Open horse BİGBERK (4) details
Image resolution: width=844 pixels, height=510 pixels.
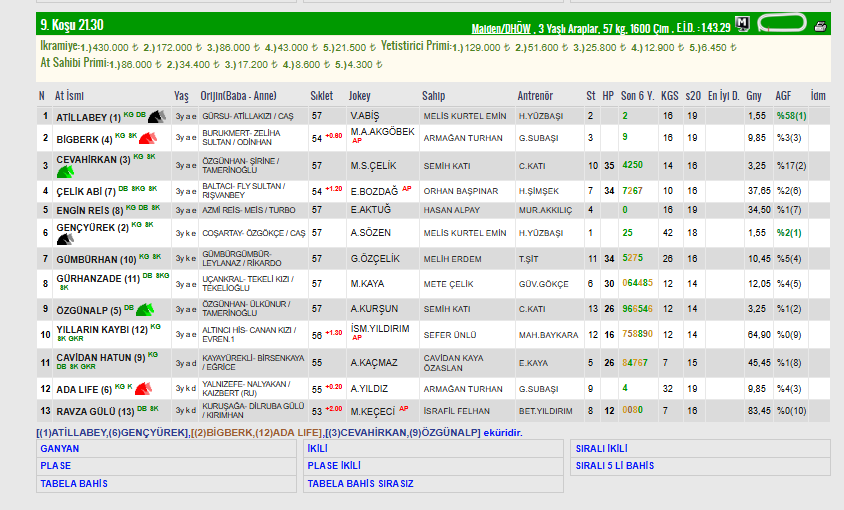[84, 139]
